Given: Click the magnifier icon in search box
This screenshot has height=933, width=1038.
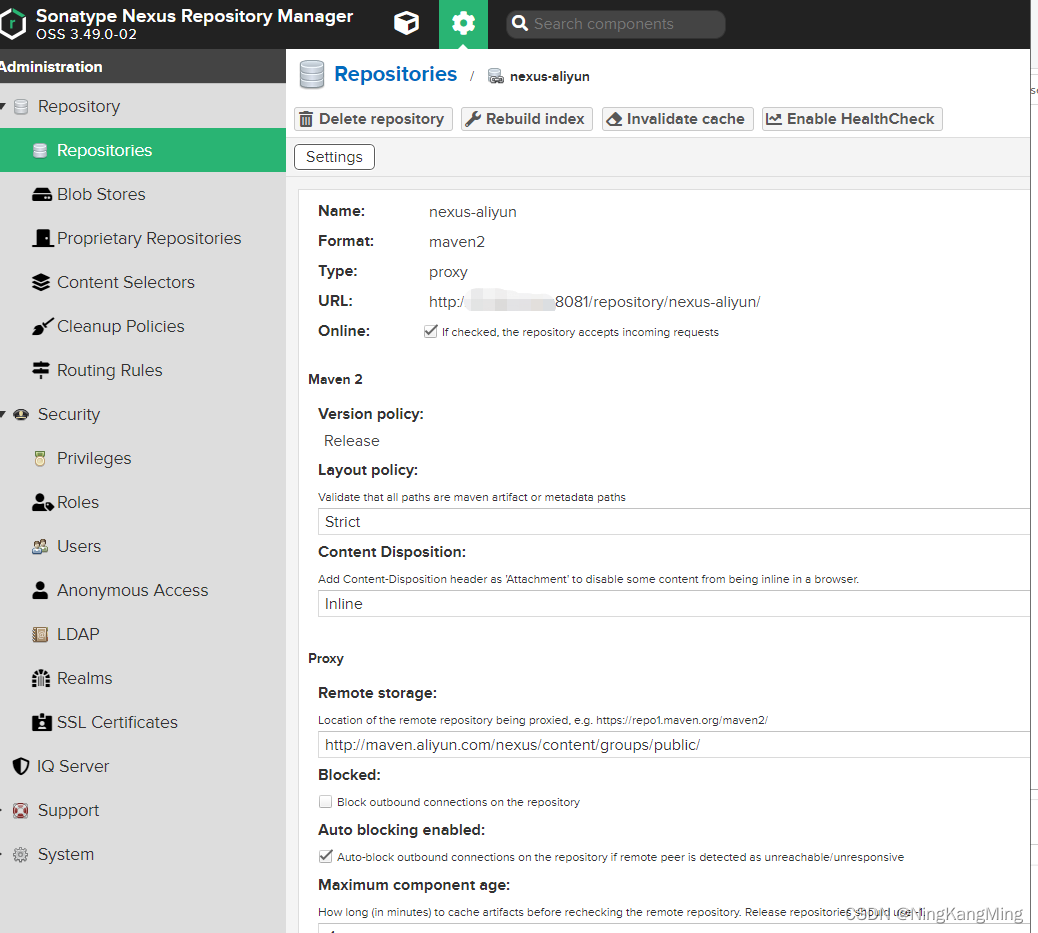Looking at the screenshot, I should pyautogui.click(x=520, y=24).
